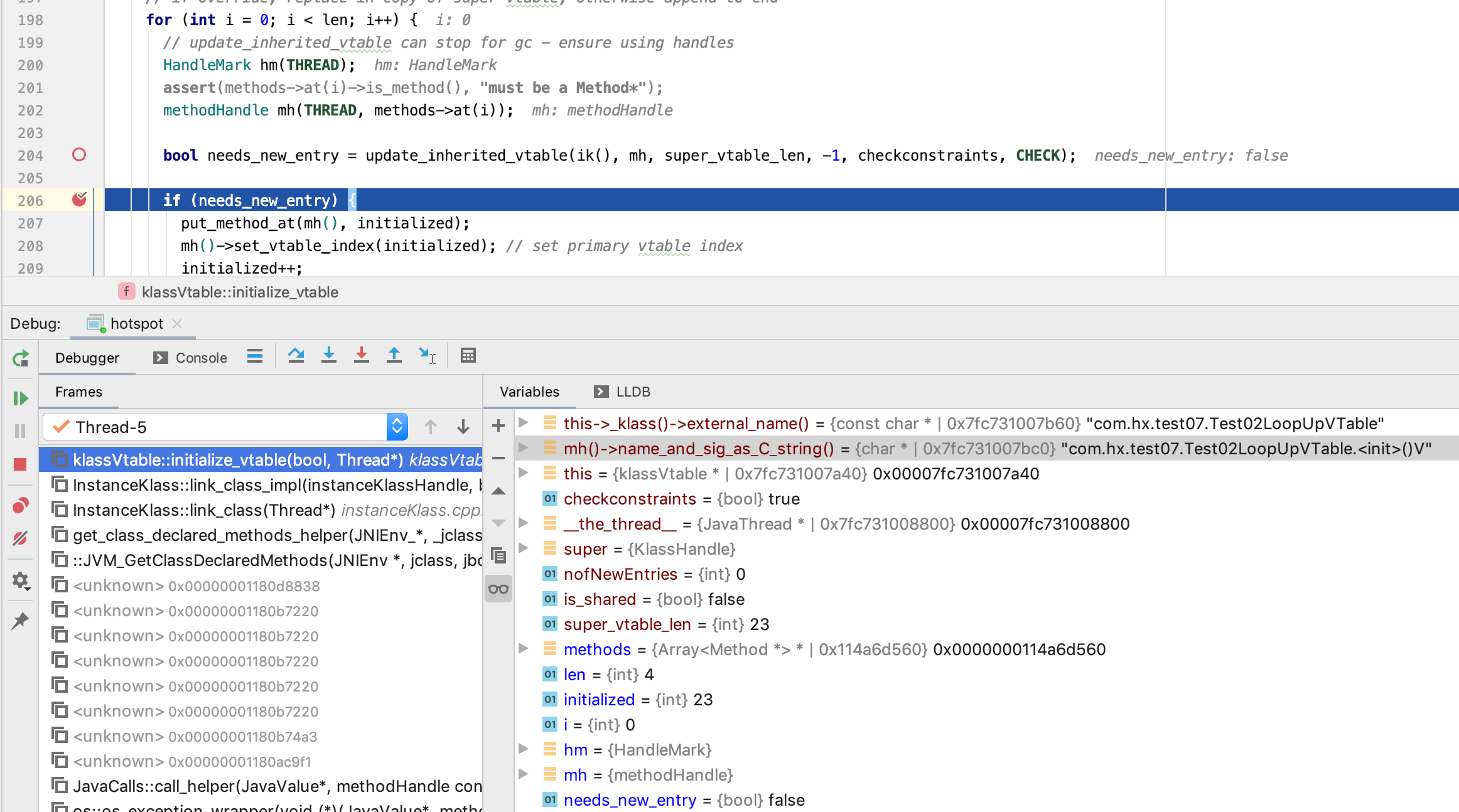Stop debugging with the red square icon
The height and width of the screenshot is (812, 1459).
point(20,464)
